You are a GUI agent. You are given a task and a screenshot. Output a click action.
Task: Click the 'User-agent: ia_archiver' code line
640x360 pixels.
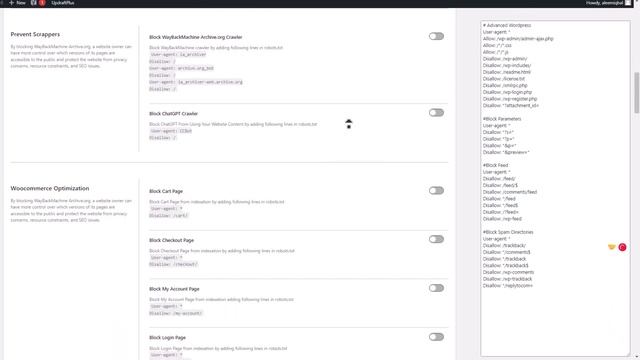178,54
